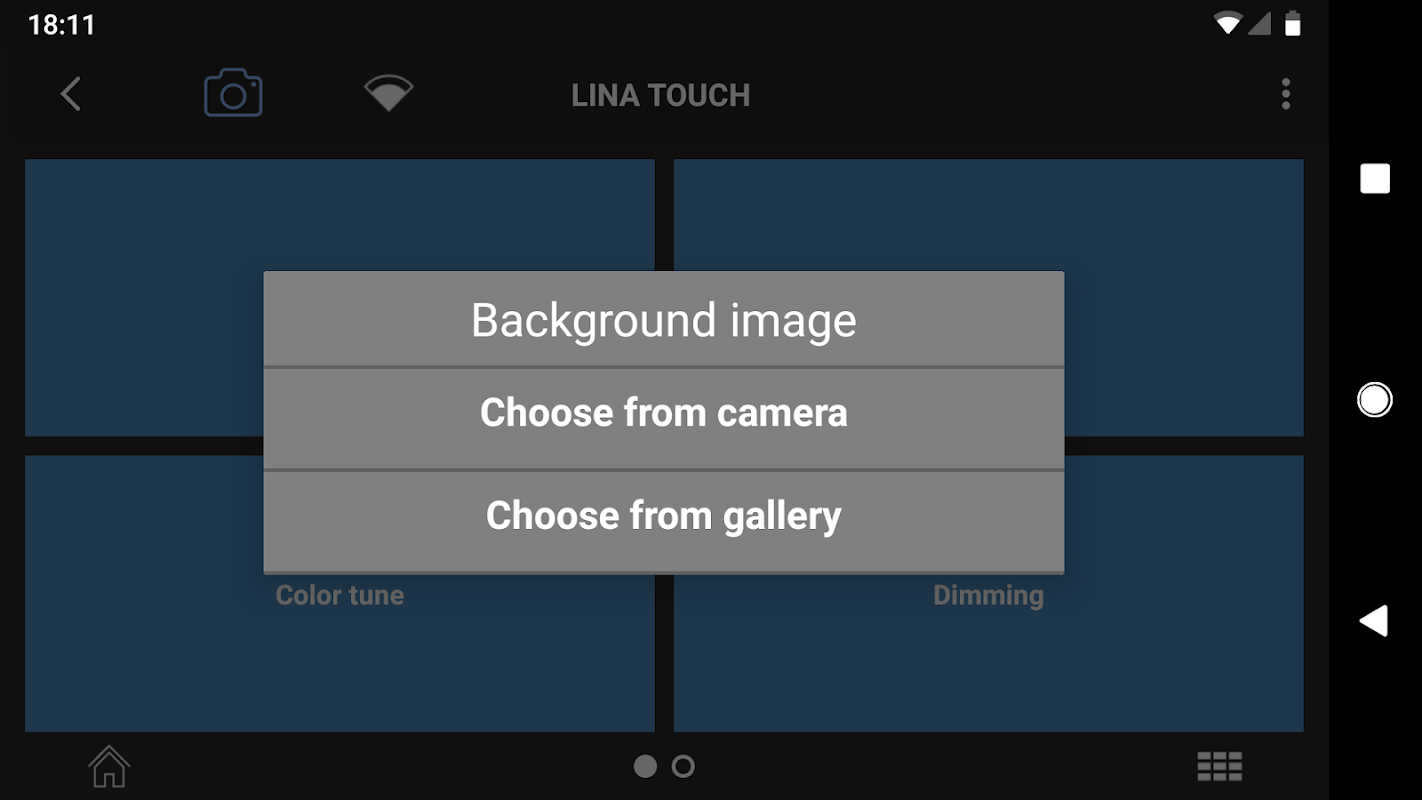Tap the Android back triangle button
This screenshot has height=800, width=1422.
[1374, 621]
